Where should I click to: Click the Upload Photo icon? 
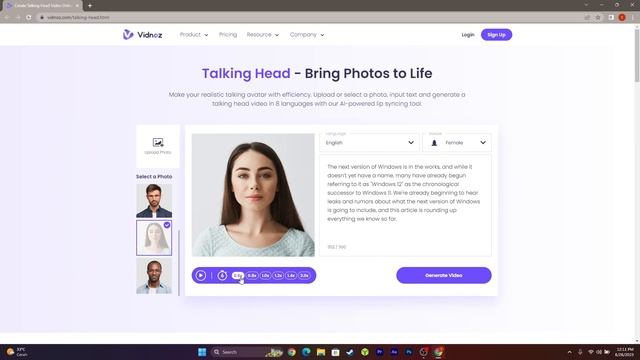tap(158, 142)
